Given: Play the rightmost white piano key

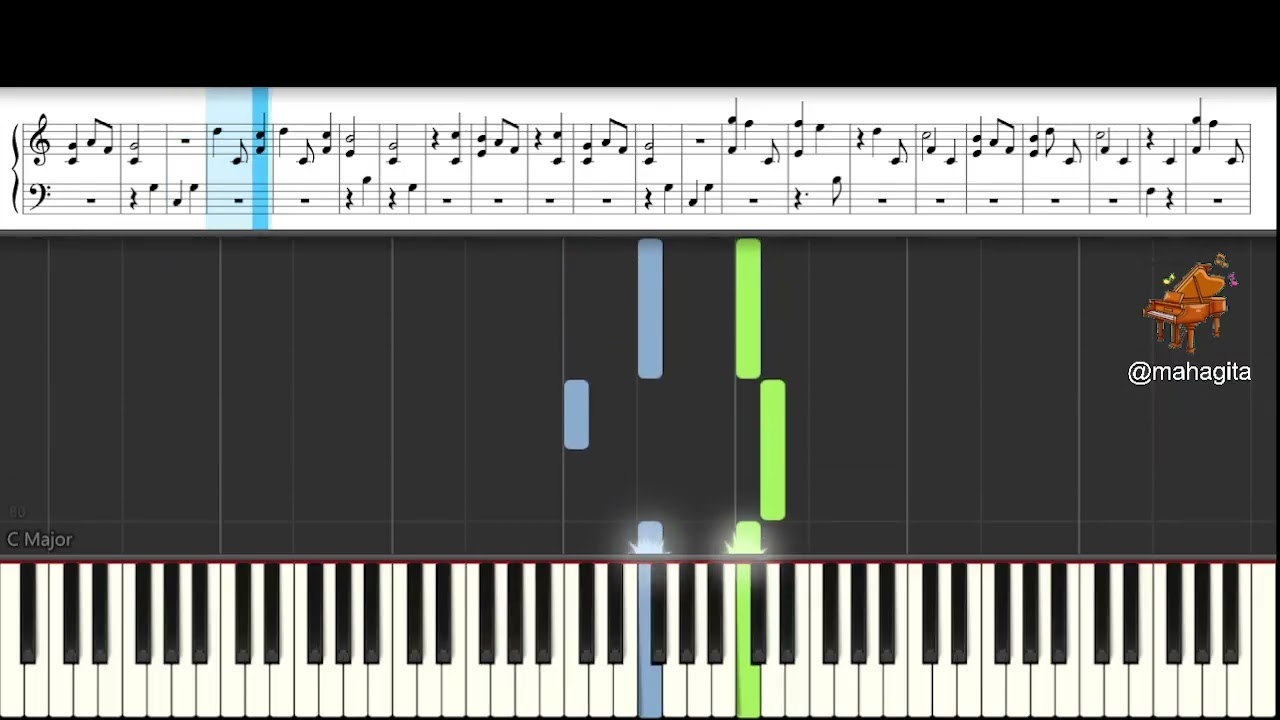Looking at the screenshot, I should pyautogui.click(x=1264, y=640).
